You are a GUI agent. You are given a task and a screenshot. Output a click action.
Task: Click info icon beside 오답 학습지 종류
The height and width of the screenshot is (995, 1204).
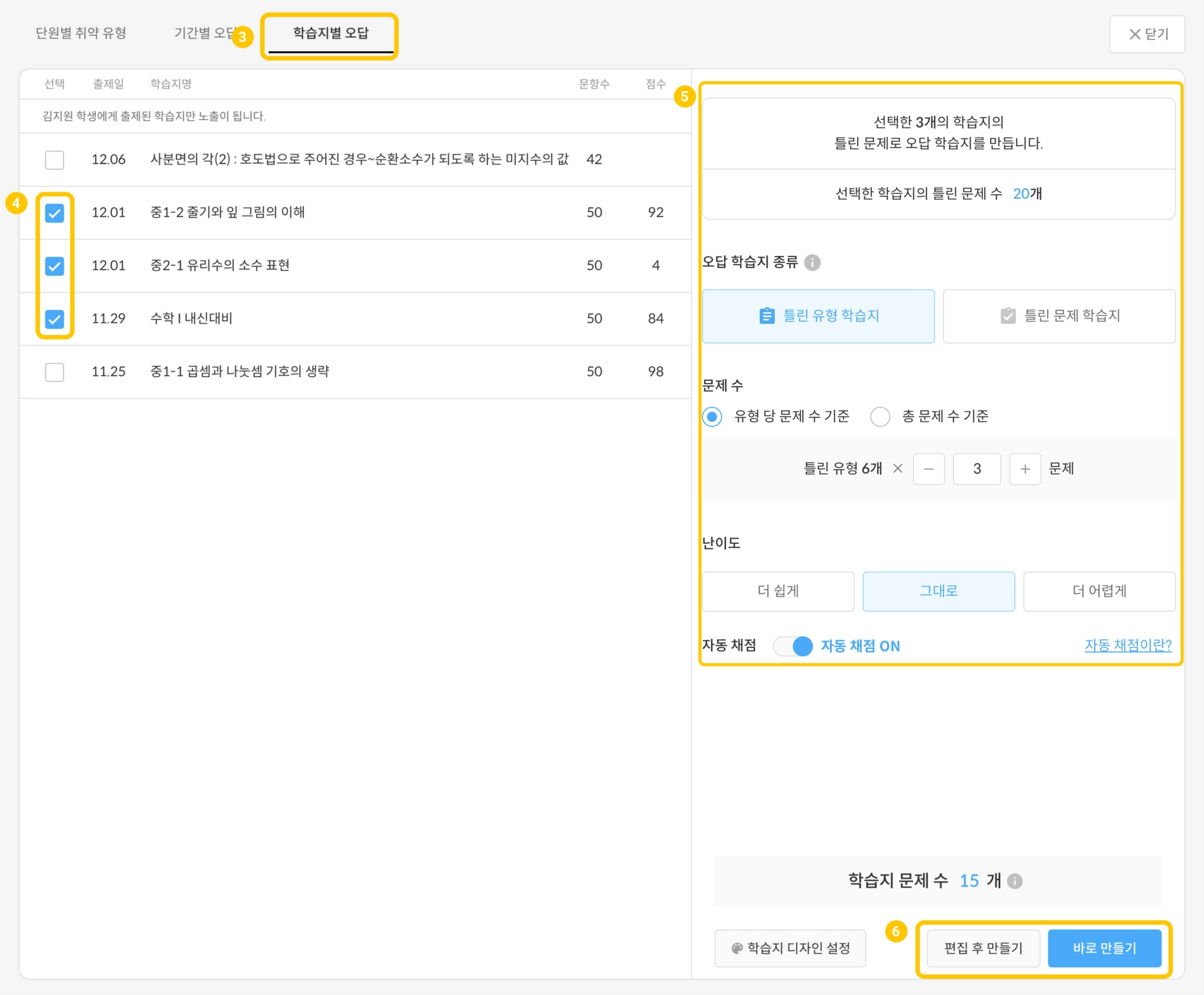(x=812, y=262)
